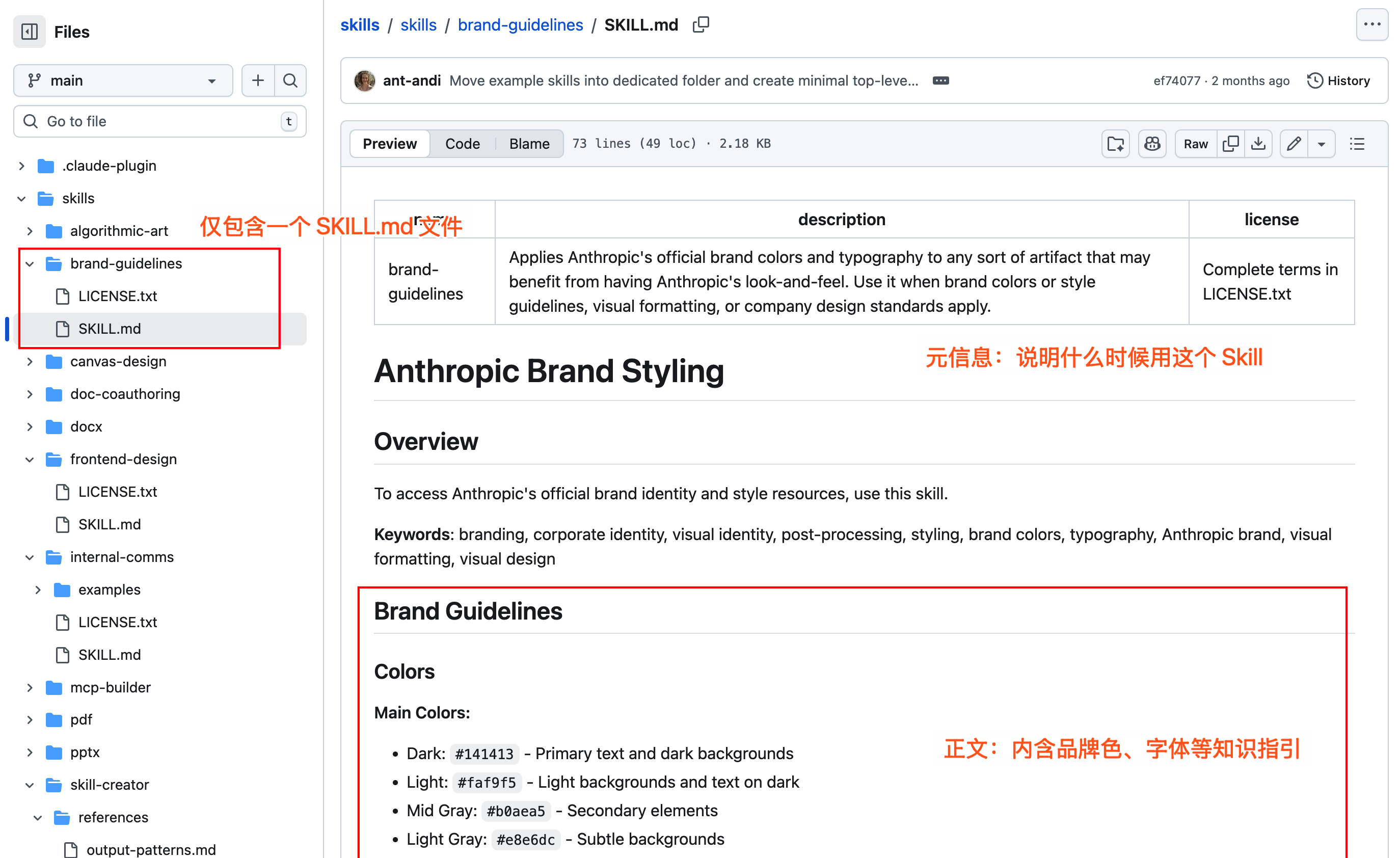
Task: View the file History
Action: [x=1337, y=80]
